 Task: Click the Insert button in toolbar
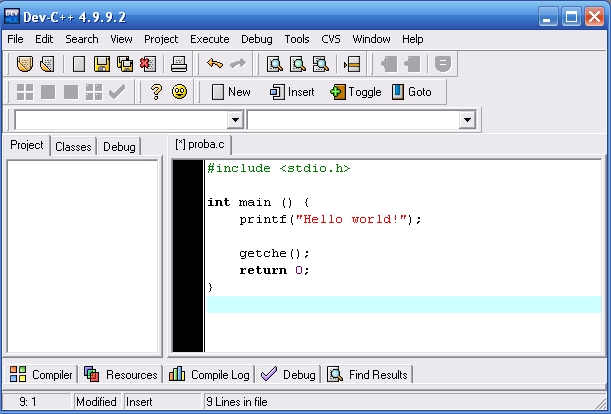point(292,92)
